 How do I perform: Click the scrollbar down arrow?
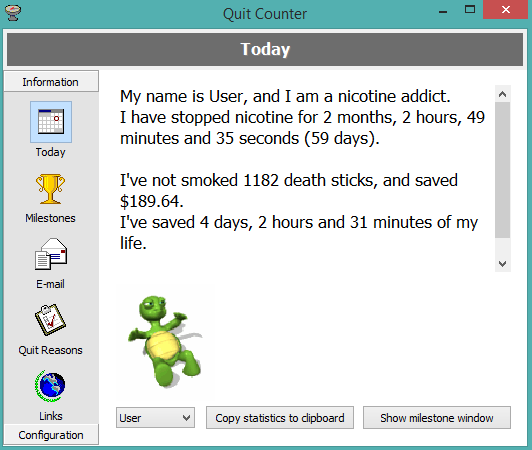click(x=502, y=263)
